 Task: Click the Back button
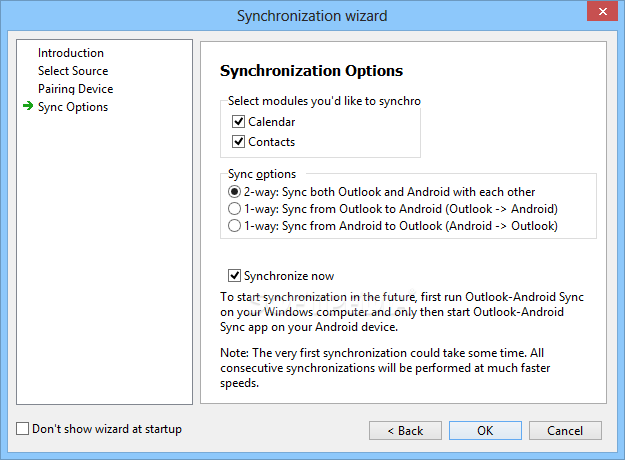pyautogui.click(x=405, y=431)
